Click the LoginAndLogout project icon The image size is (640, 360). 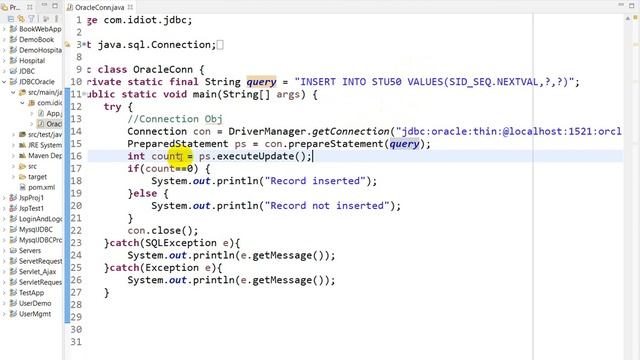click(x=13, y=219)
